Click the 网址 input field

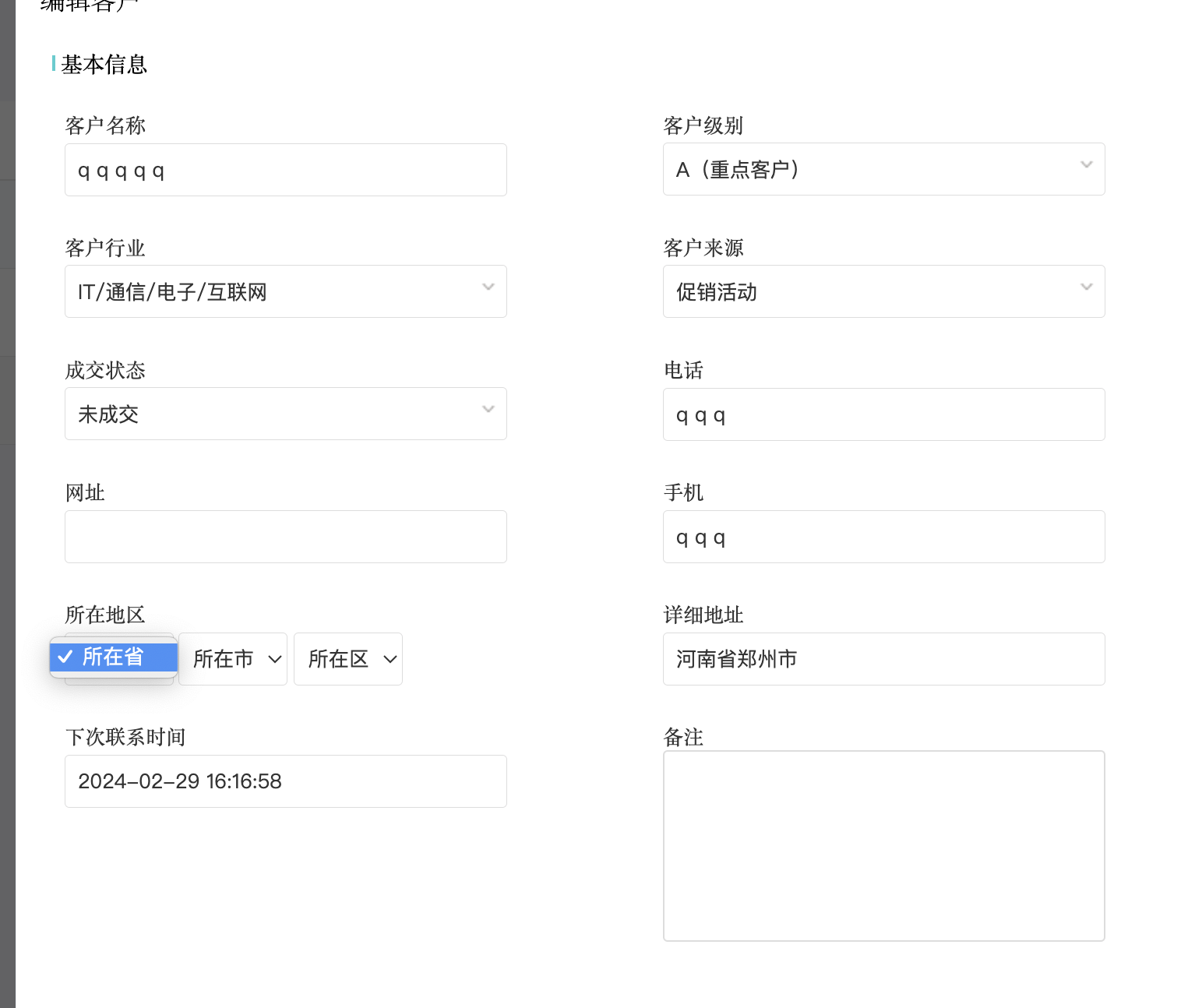click(286, 537)
